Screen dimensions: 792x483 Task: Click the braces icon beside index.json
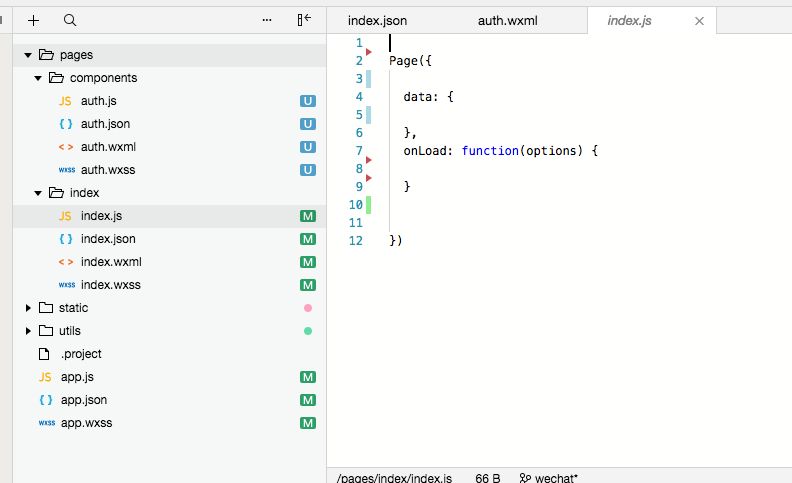coord(66,239)
